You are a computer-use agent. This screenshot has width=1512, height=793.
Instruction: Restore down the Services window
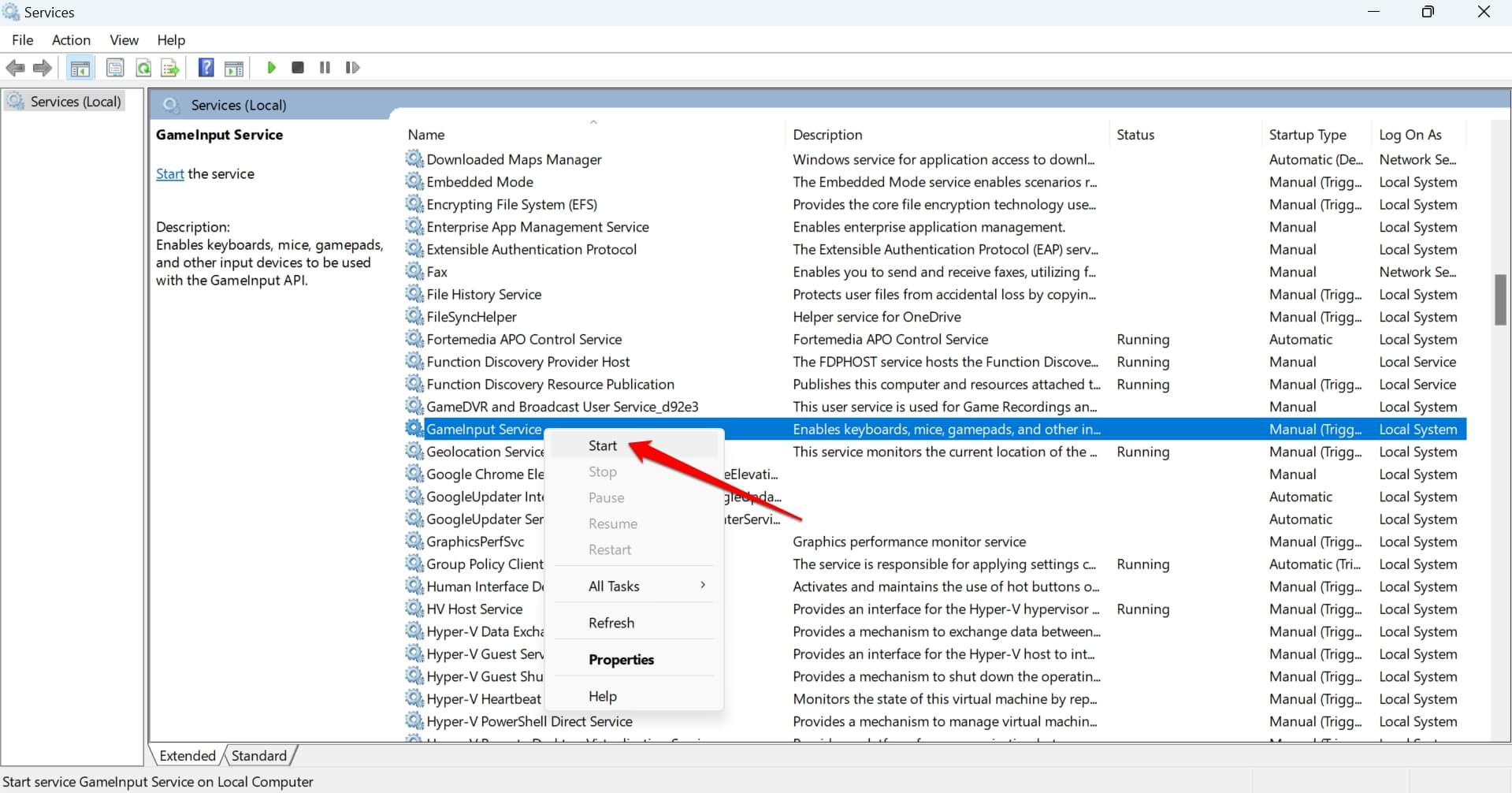pyautogui.click(x=1428, y=12)
